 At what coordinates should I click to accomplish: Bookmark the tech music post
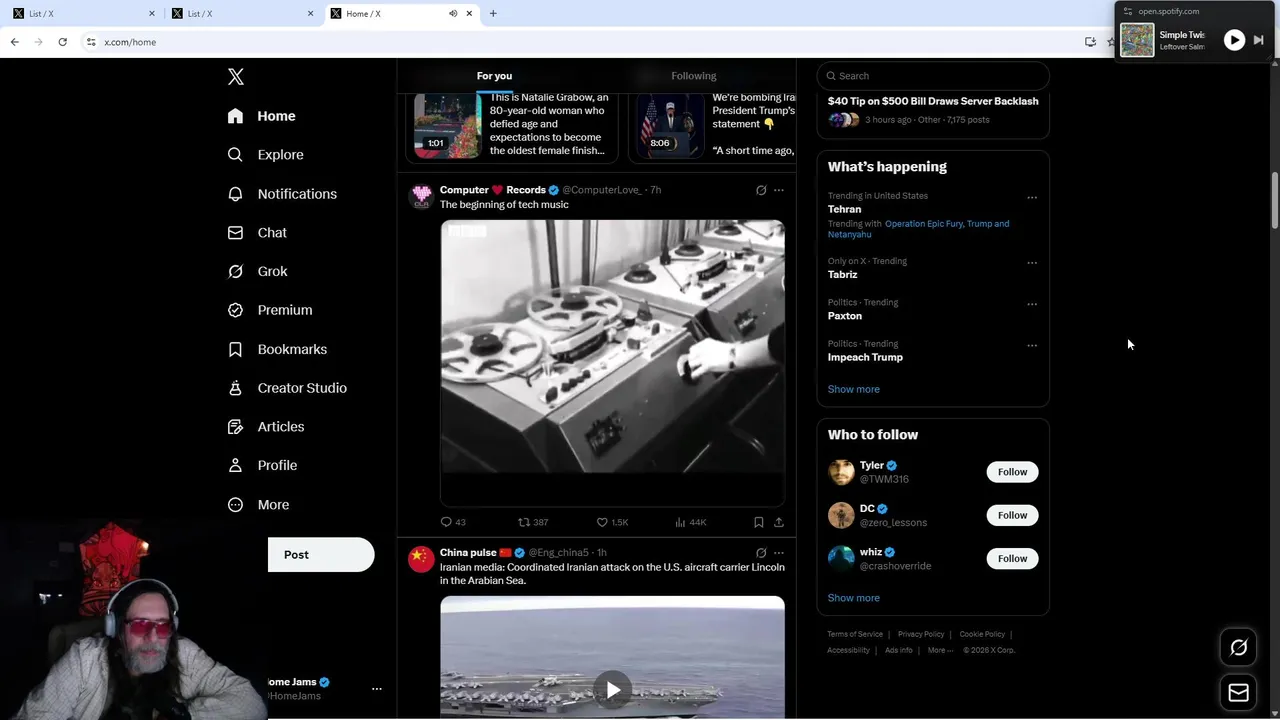758,522
